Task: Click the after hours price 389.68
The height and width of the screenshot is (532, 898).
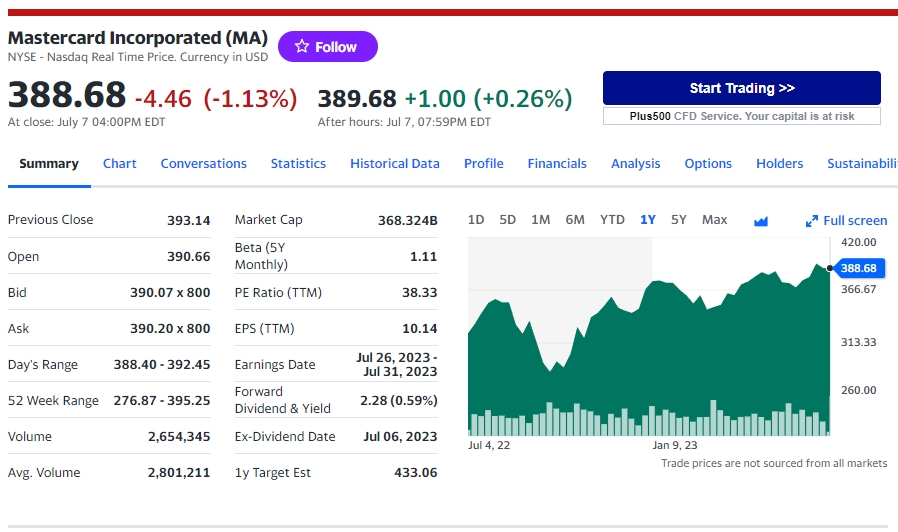Action: [x=357, y=98]
